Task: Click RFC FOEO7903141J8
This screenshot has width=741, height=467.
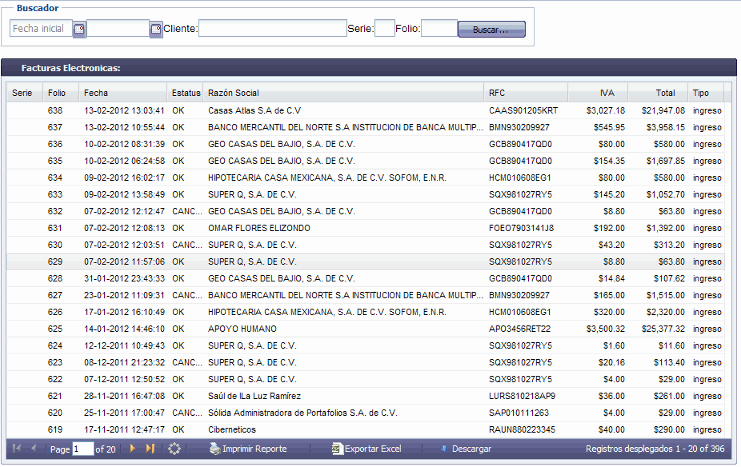Action: point(521,228)
